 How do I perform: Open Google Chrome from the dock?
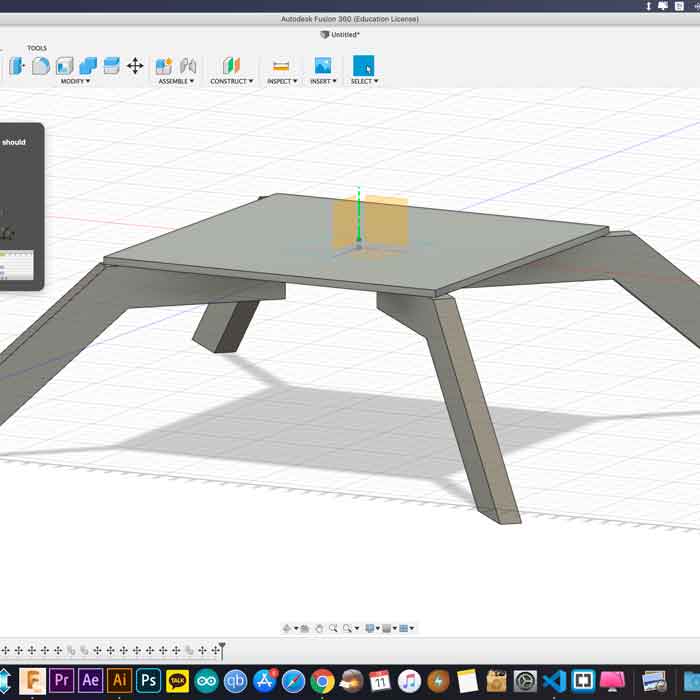322,681
